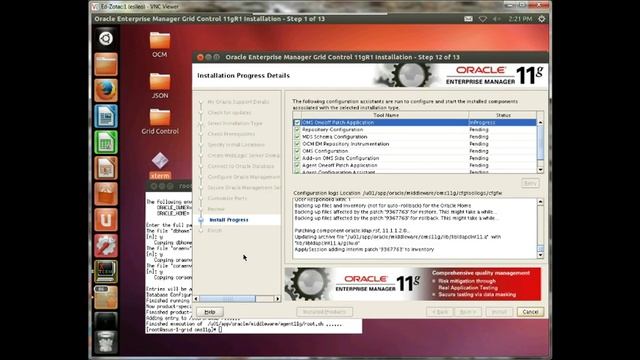Select the Repository Configuration row name
This screenshot has height=360, width=640.
click(x=332, y=129)
